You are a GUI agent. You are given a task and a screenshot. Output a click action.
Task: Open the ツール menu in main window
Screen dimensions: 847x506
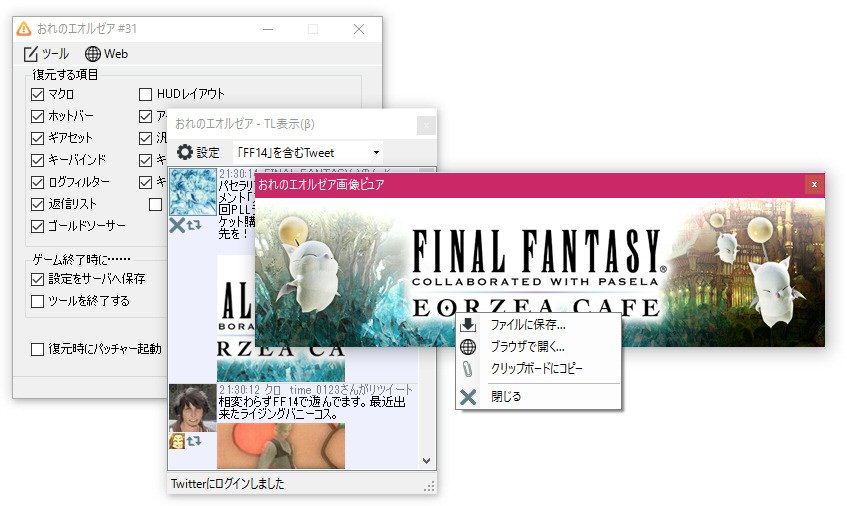tap(46, 53)
